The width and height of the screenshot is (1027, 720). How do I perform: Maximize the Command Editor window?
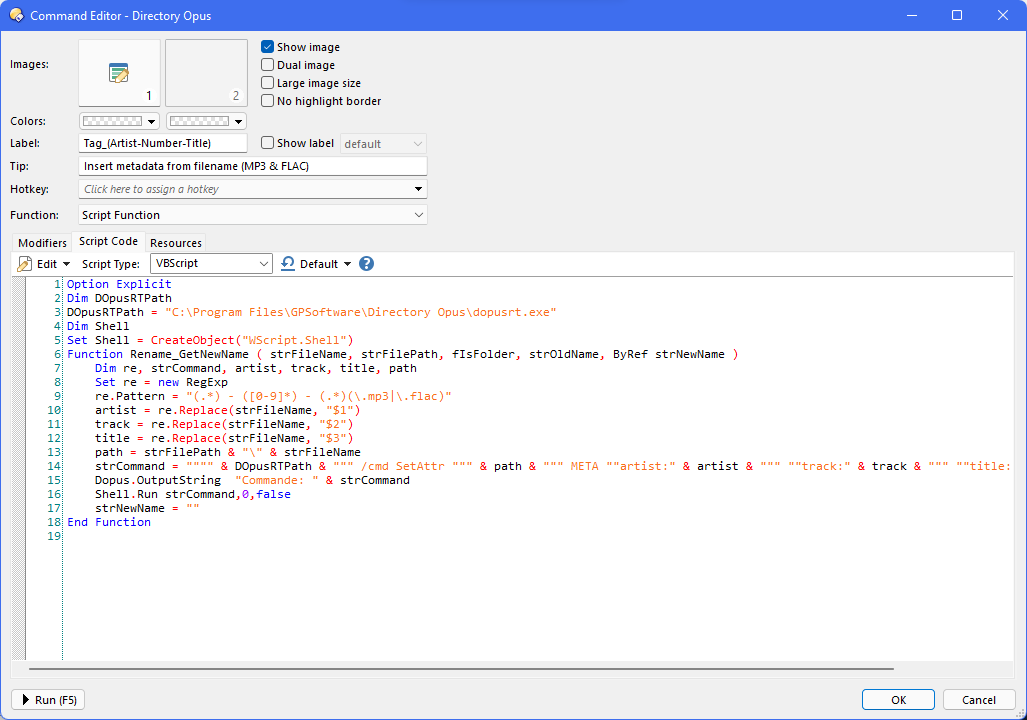(x=957, y=15)
